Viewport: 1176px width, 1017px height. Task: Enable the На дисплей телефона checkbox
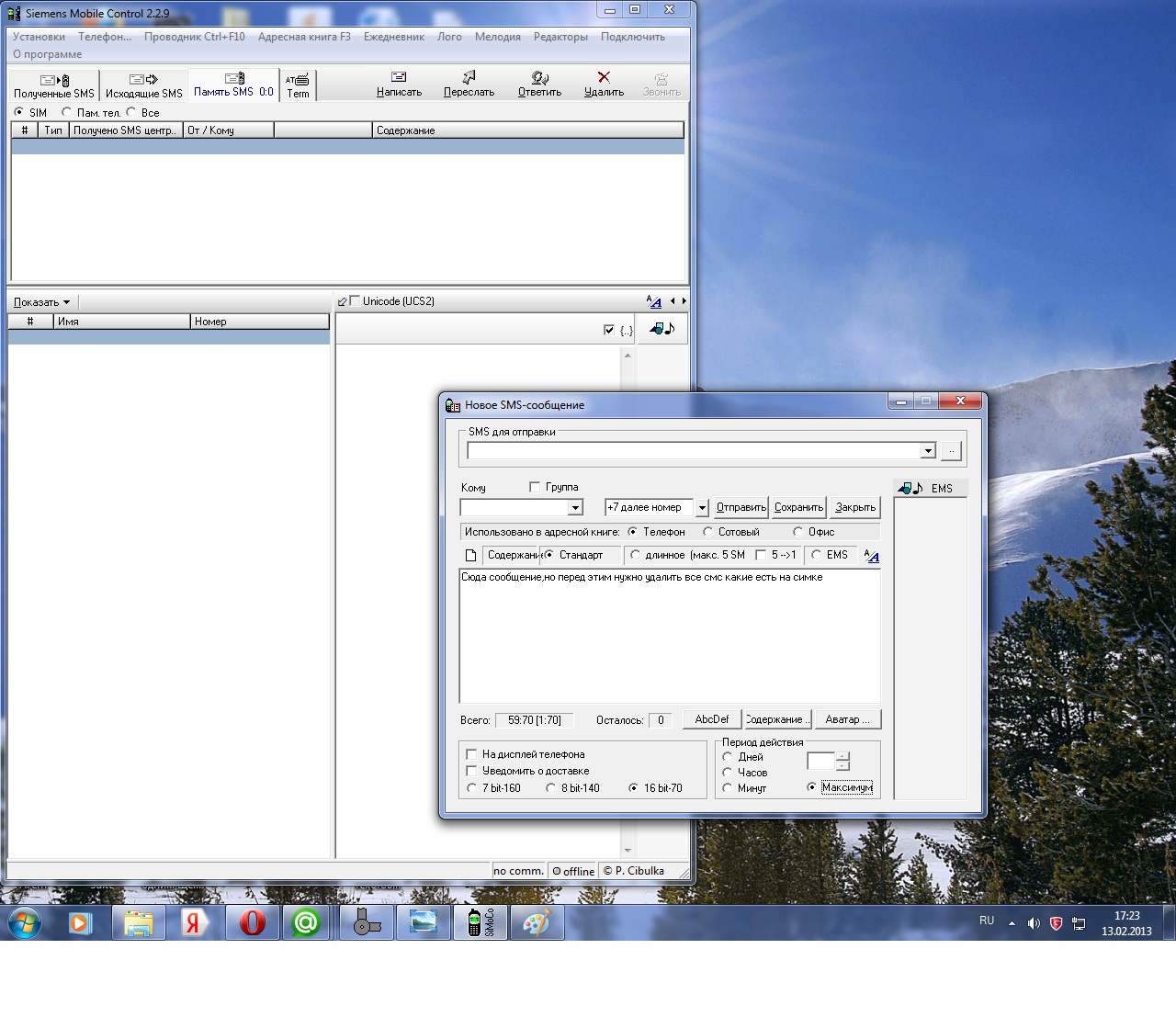[472, 754]
